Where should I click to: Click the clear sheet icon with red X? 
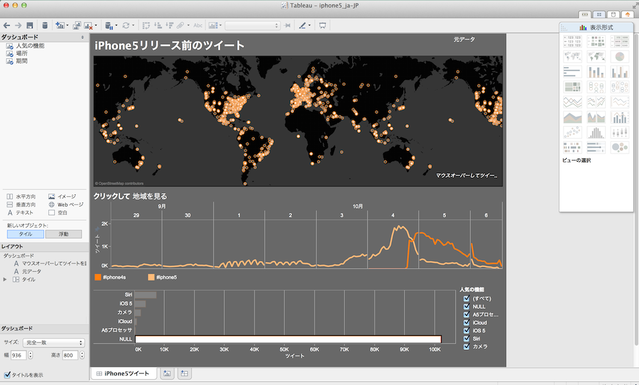pyautogui.click(x=88, y=25)
